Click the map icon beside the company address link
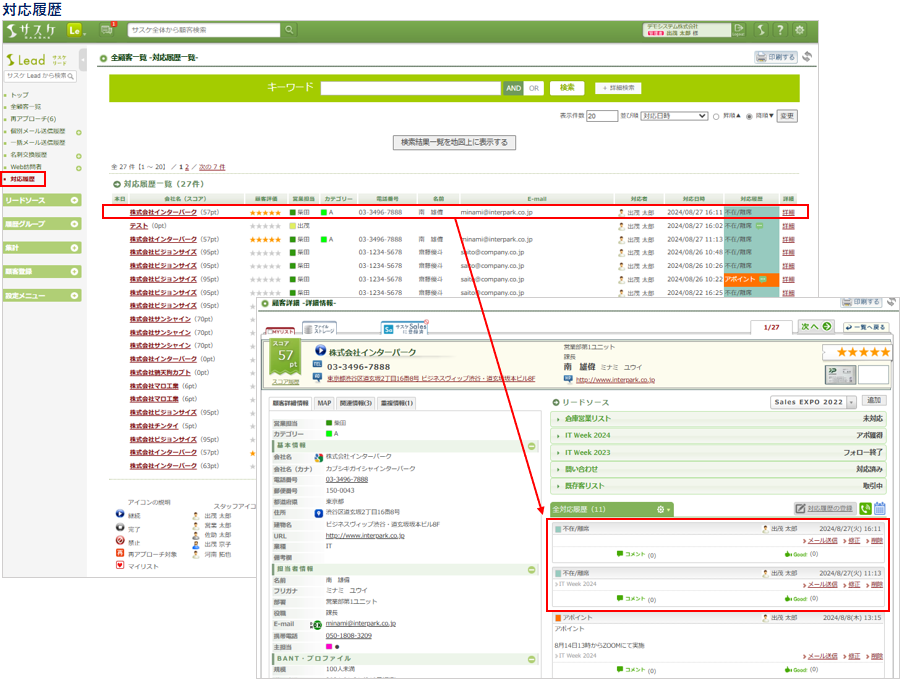 (318, 377)
